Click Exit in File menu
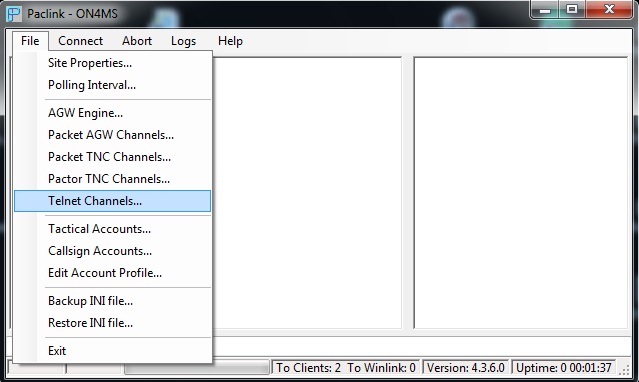The image size is (639, 382). click(x=112, y=351)
